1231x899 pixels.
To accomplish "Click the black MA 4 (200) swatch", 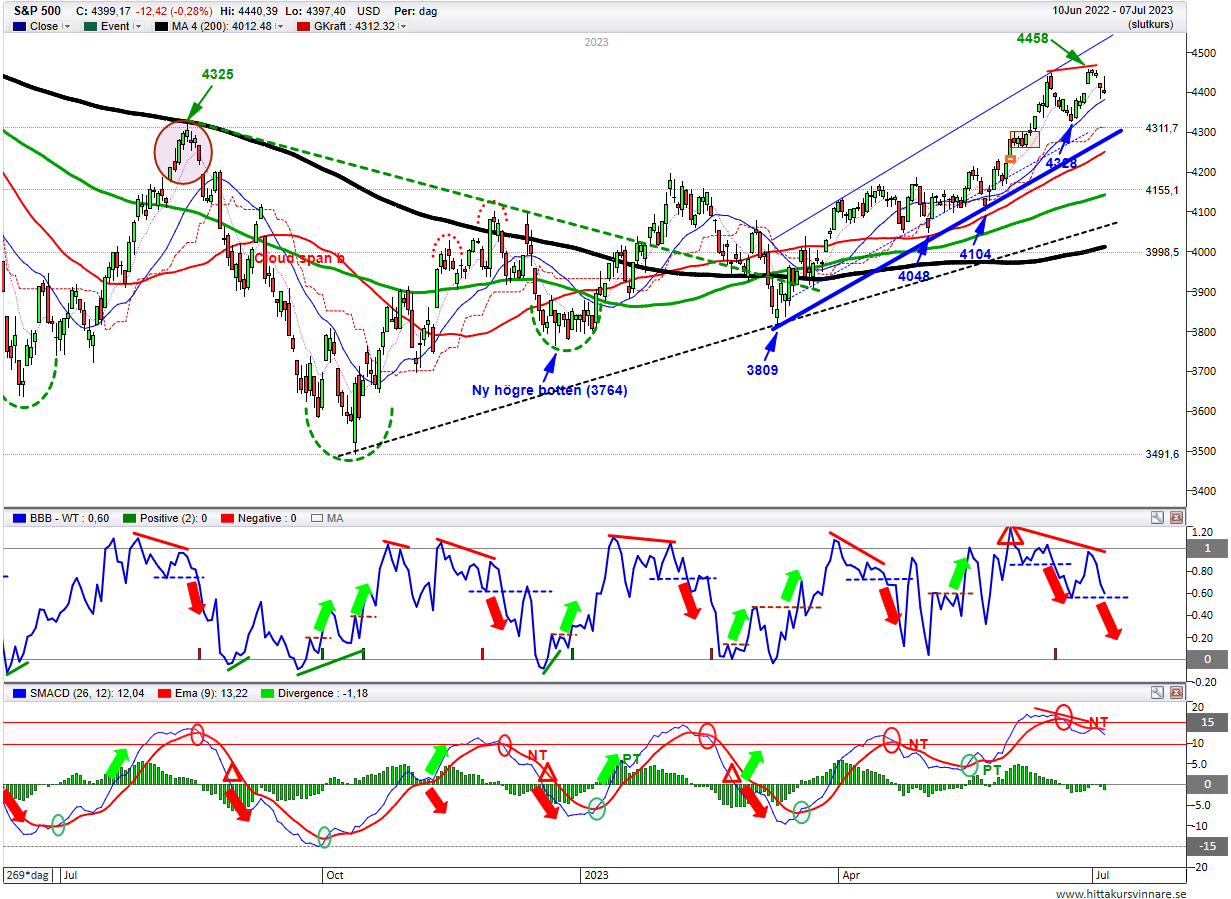I will click(x=161, y=26).
